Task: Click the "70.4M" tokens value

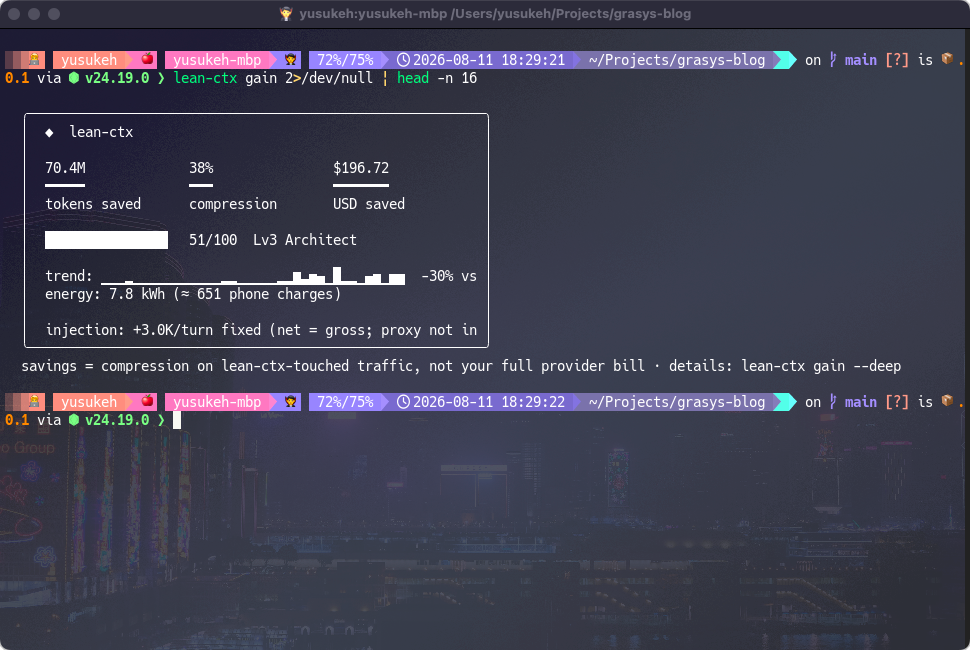Action: [x=65, y=168]
